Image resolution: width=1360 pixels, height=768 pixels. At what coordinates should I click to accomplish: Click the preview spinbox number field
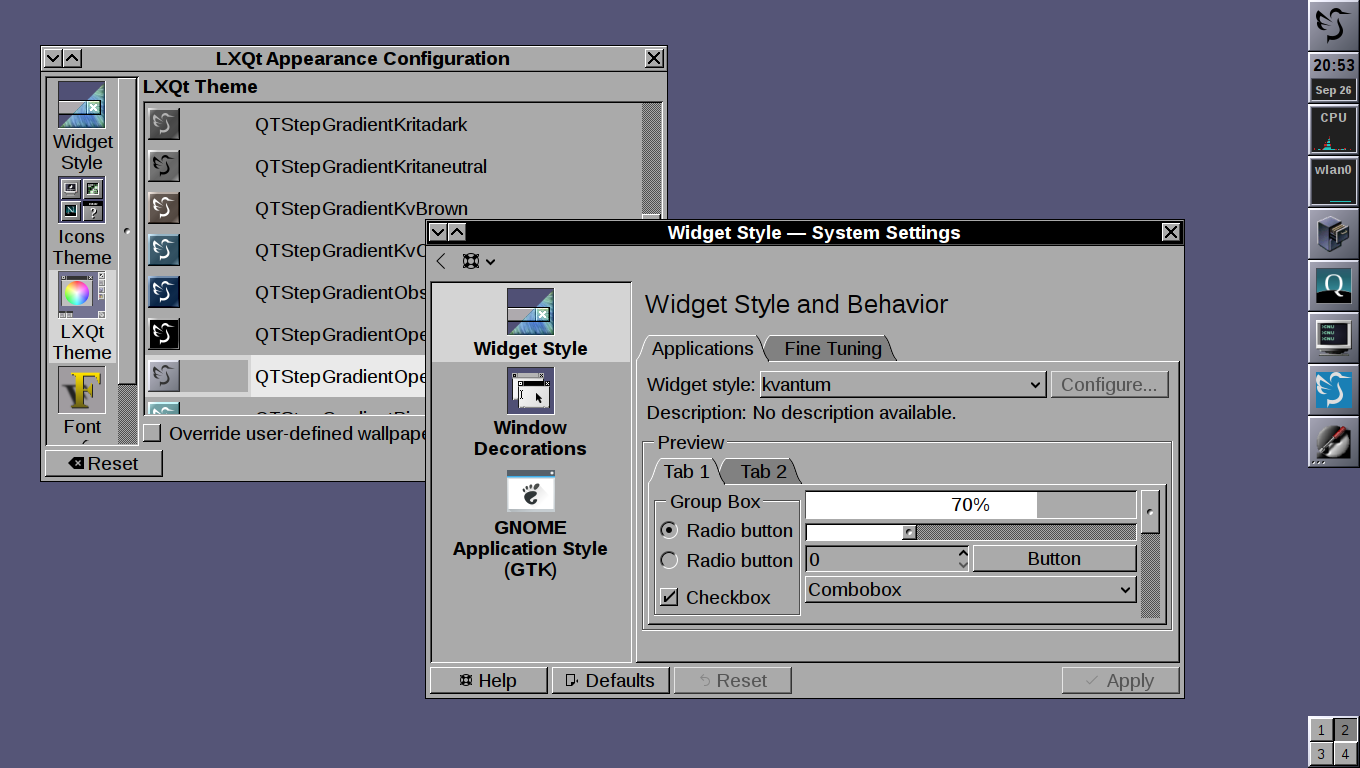(880, 559)
